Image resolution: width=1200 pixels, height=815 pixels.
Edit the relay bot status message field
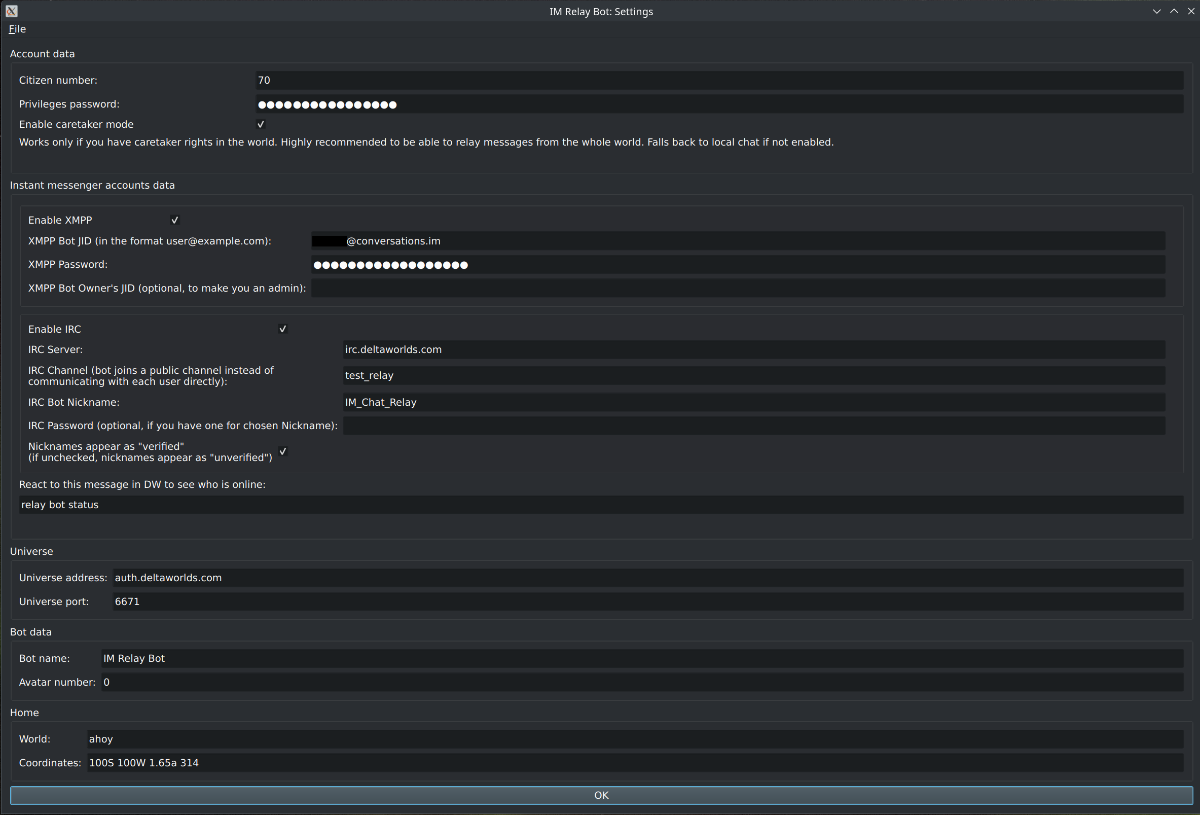click(x=600, y=505)
